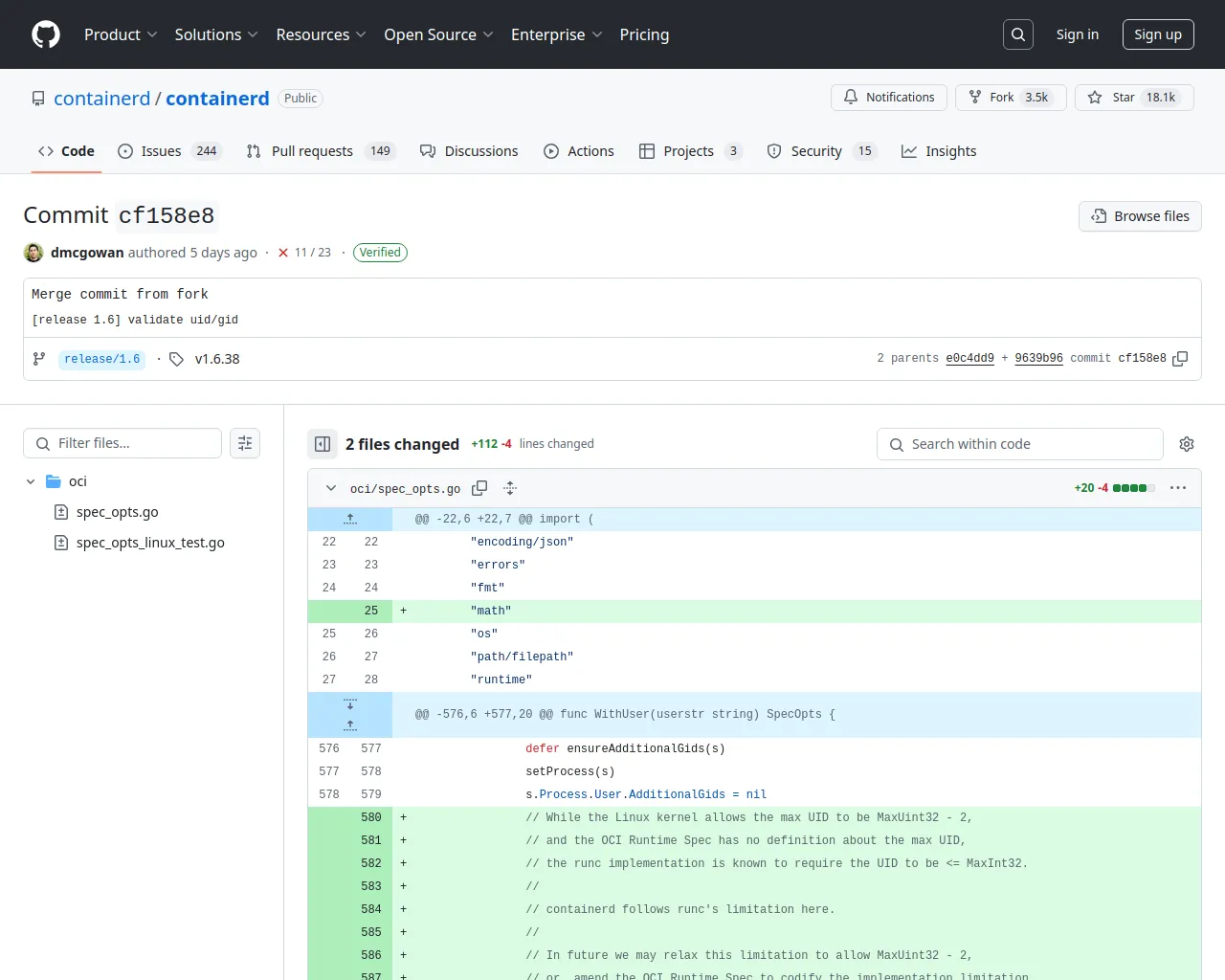
Task: Open the Open Source dropdown menu
Action: [438, 34]
